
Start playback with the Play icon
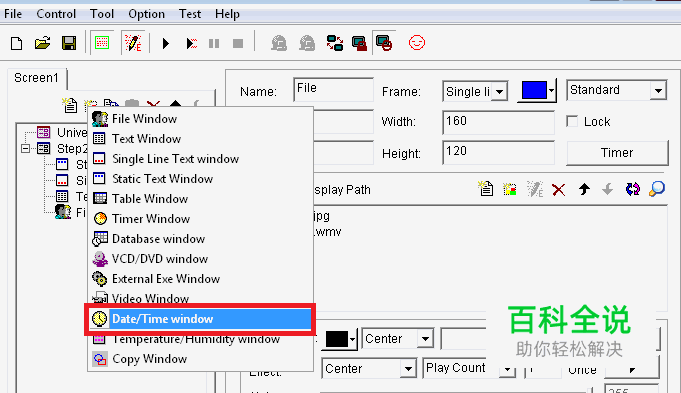tap(165, 43)
